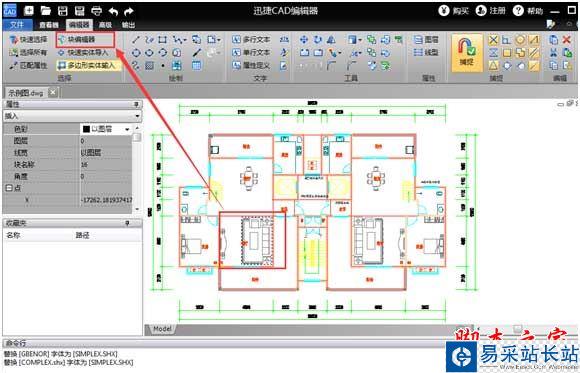
Task: Toggle the square snap mode
Action: tap(506, 53)
